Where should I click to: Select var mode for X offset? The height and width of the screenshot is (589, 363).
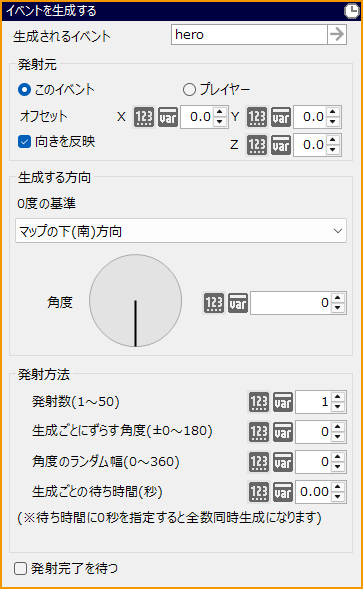pyautogui.click(x=168, y=117)
